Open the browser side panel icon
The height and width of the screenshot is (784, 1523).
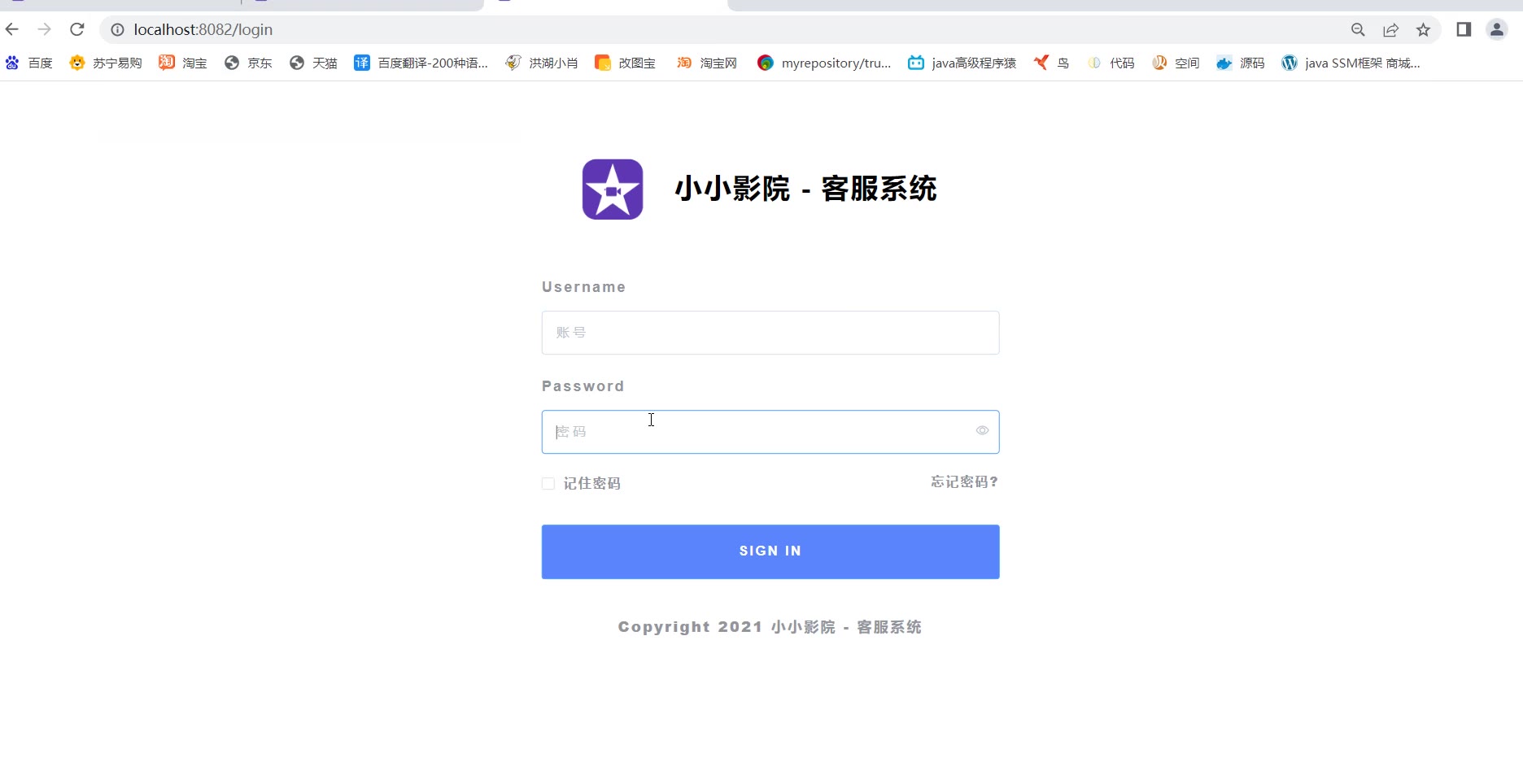[x=1464, y=30]
